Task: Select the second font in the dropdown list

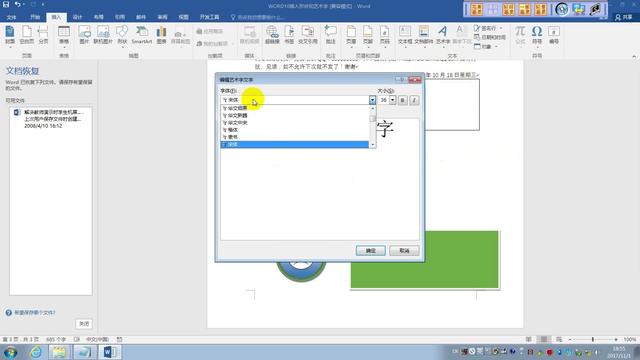Action: (294, 116)
